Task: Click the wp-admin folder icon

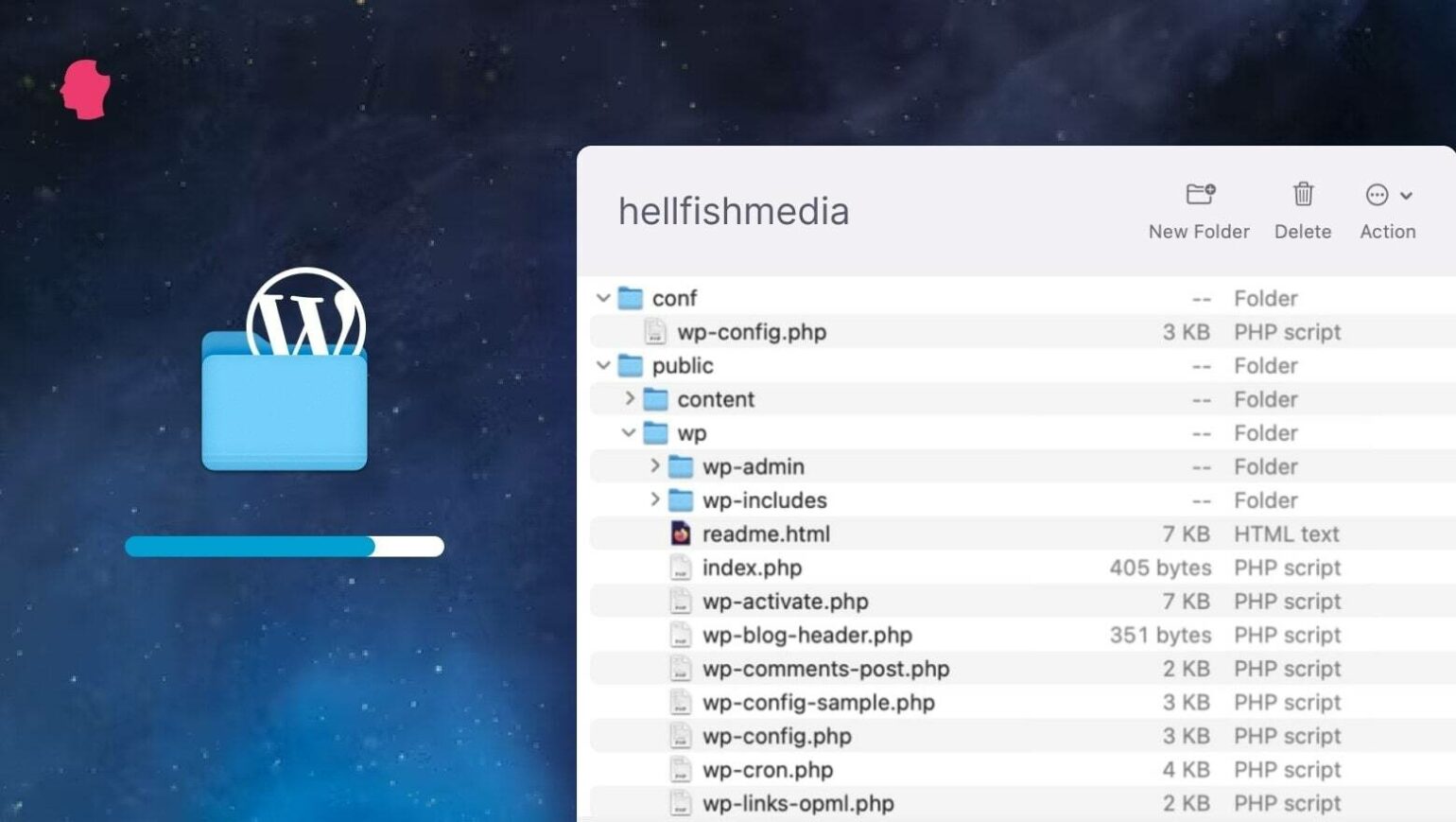Action: (x=681, y=466)
